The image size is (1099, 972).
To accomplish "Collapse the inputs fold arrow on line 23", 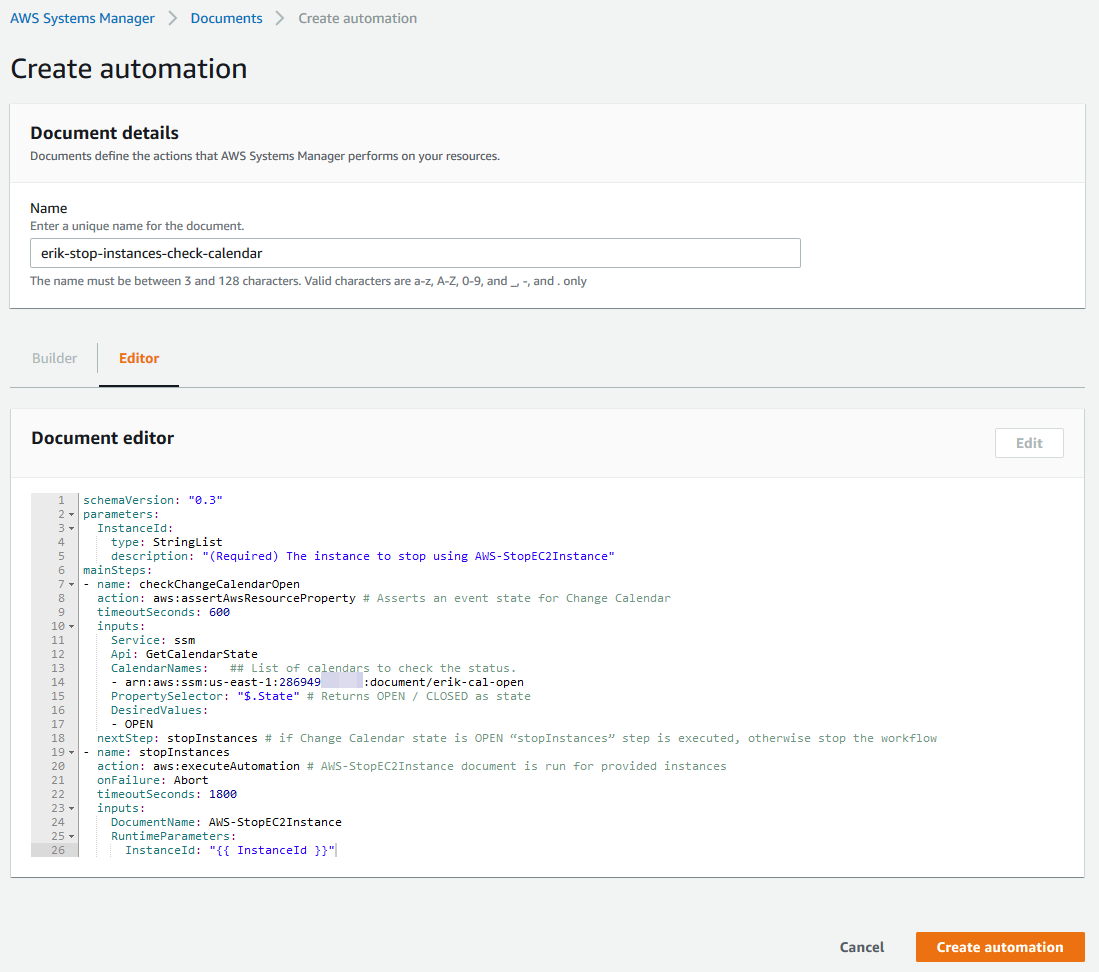I will coord(71,809).
